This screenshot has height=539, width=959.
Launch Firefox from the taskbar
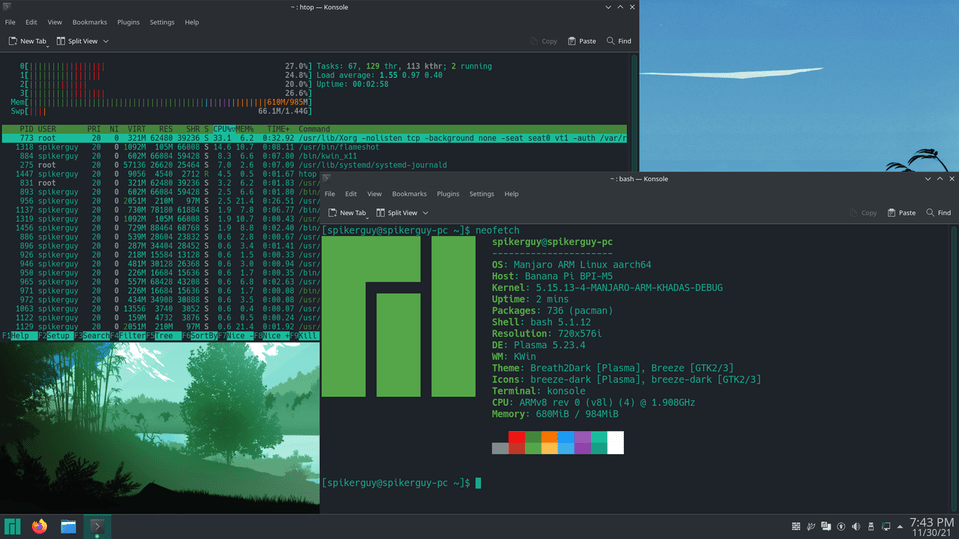click(x=40, y=526)
